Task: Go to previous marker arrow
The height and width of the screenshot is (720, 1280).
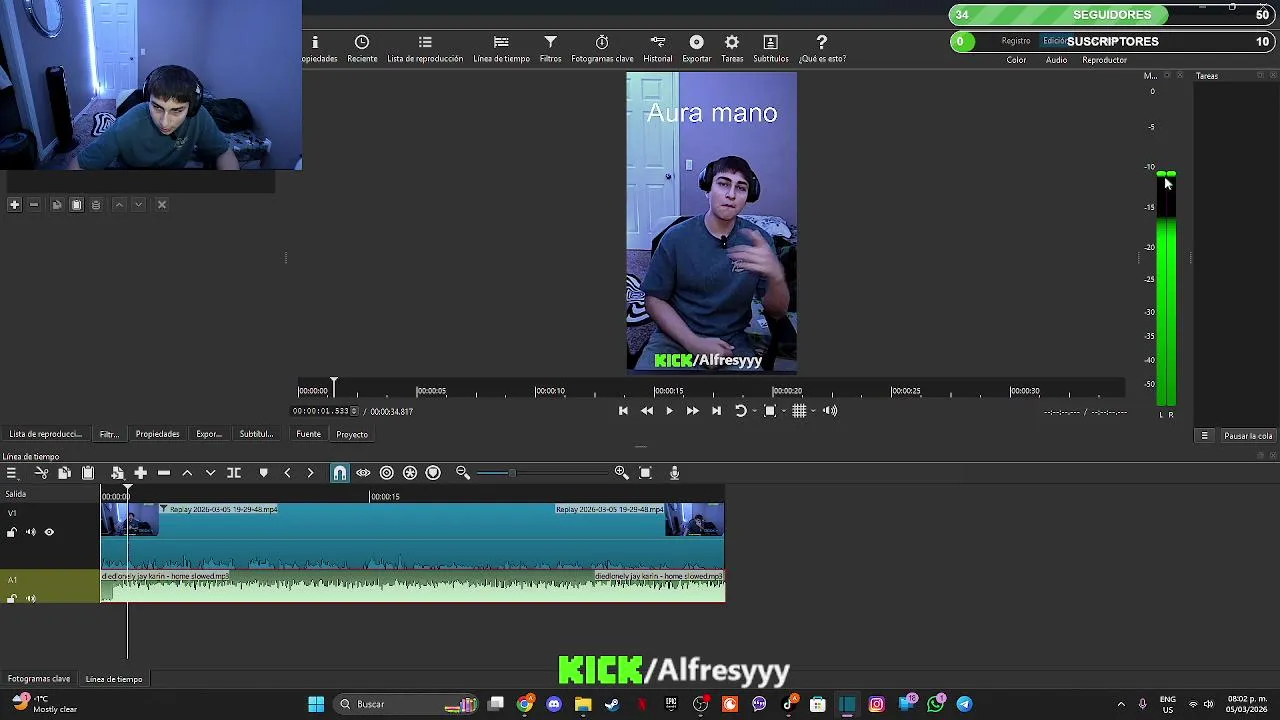Action: coord(287,473)
